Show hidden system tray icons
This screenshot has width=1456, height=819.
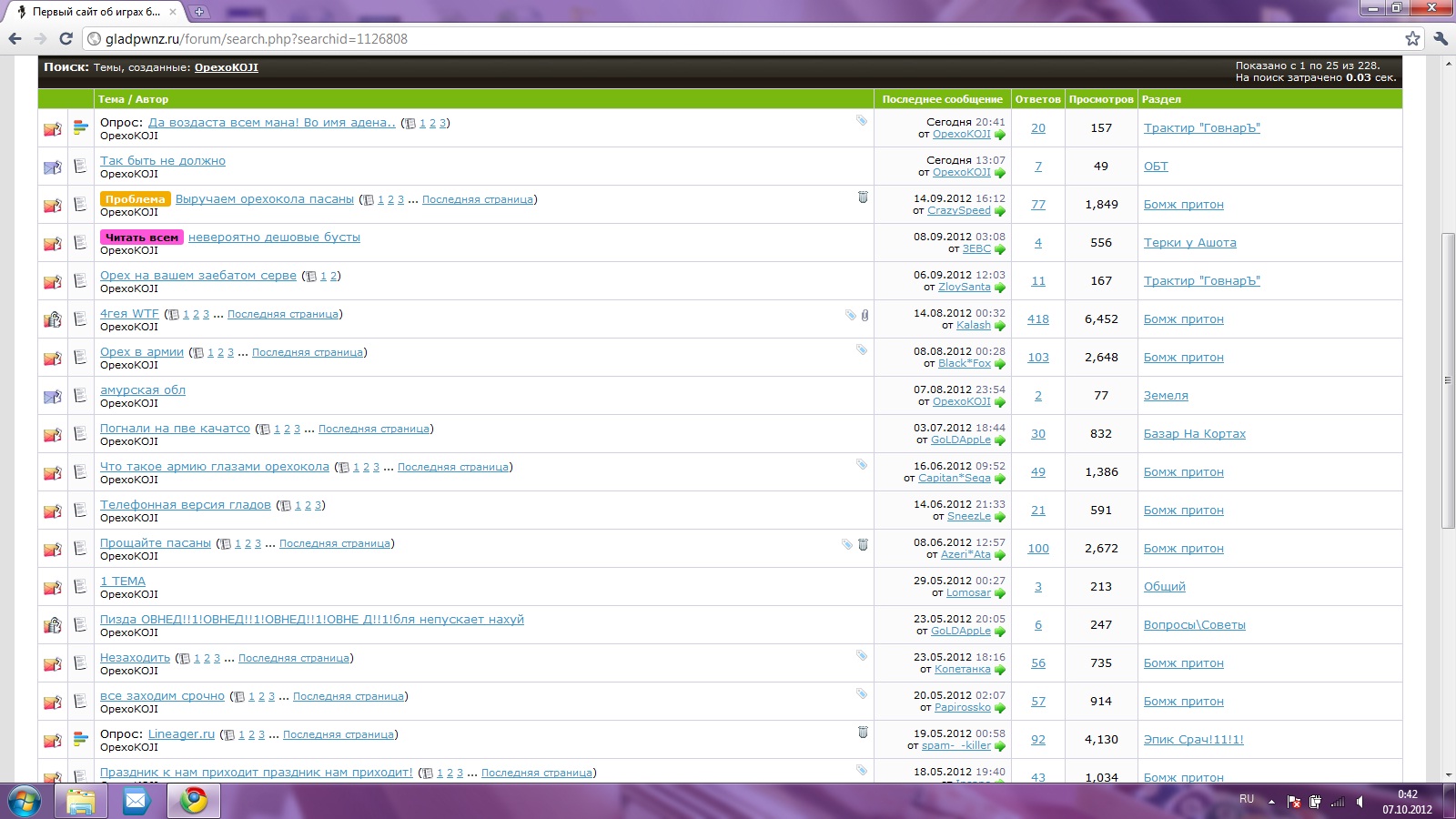click(1271, 802)
